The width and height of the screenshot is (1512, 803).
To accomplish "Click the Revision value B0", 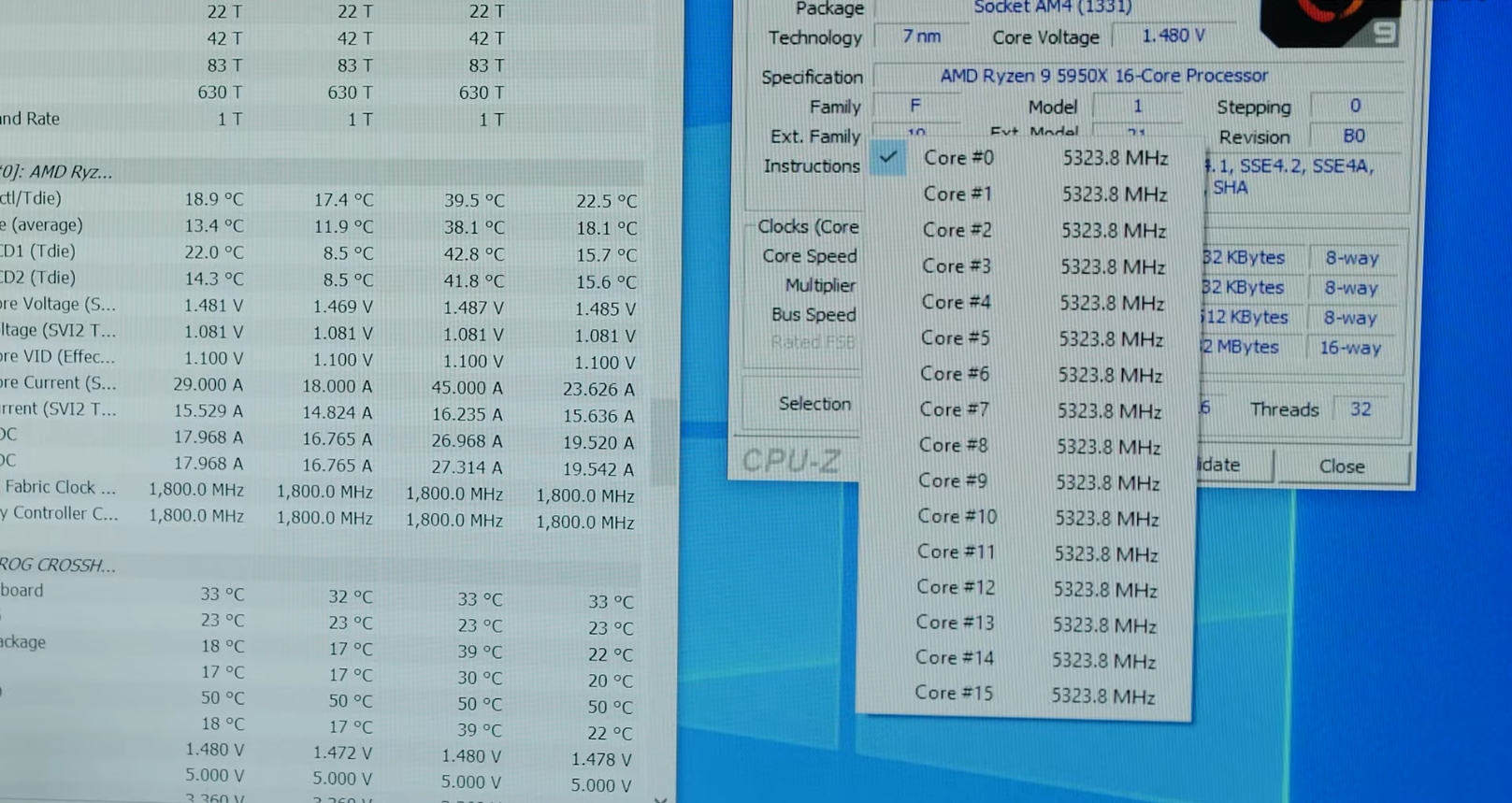I will point(1354,136).
